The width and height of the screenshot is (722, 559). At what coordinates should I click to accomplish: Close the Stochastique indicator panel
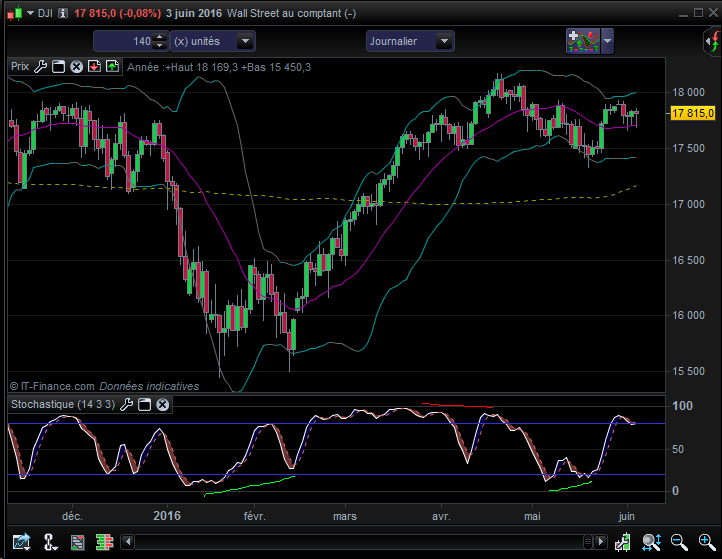[163, 405]
